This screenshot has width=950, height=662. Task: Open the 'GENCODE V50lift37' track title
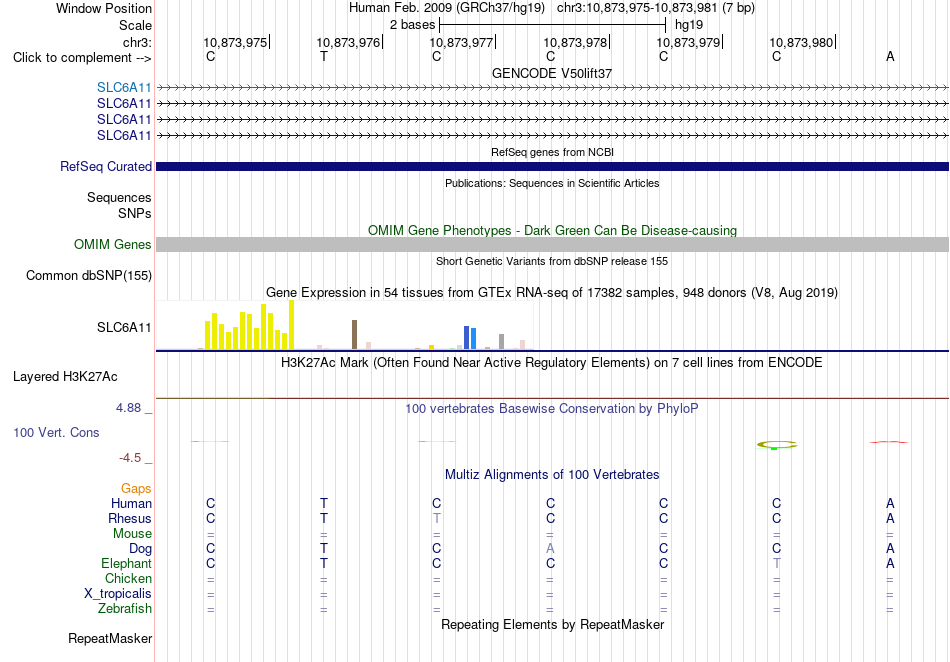[x=552, y=73]
